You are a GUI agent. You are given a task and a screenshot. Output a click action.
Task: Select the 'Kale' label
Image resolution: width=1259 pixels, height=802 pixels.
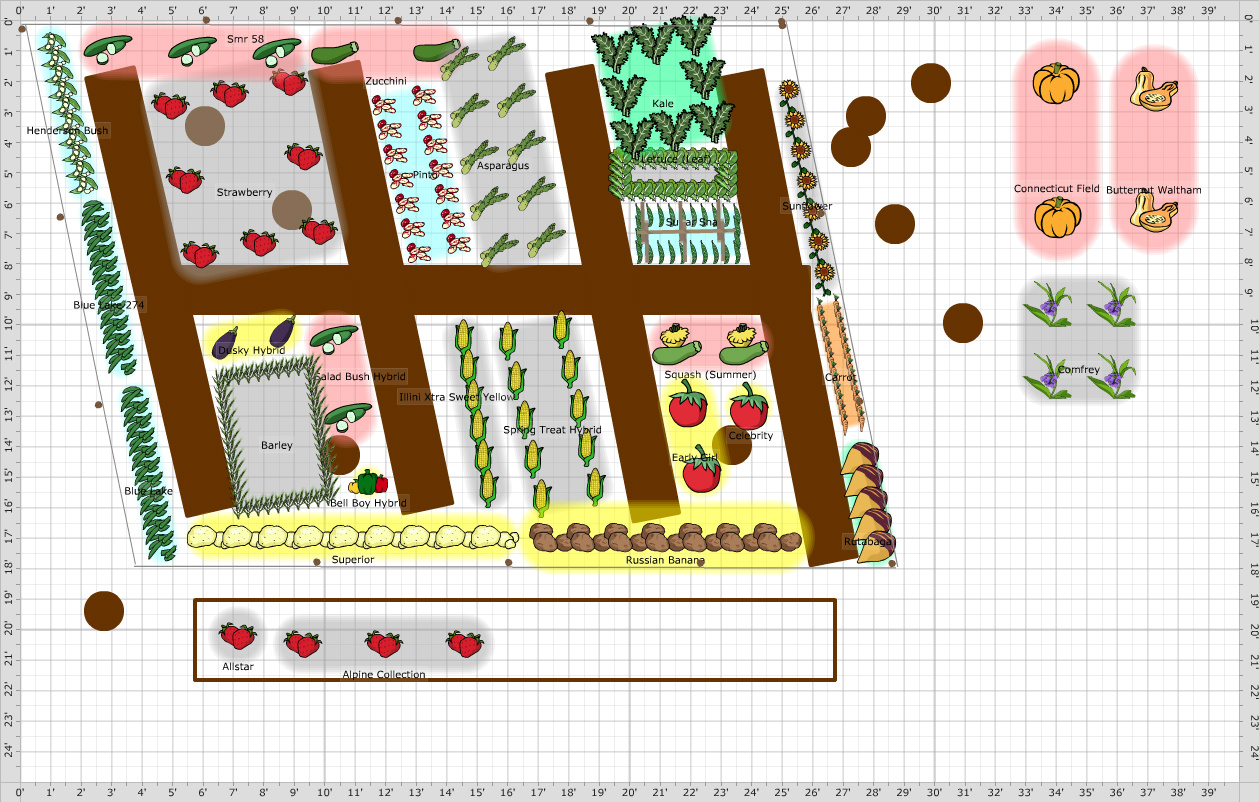tap(663, 103)
